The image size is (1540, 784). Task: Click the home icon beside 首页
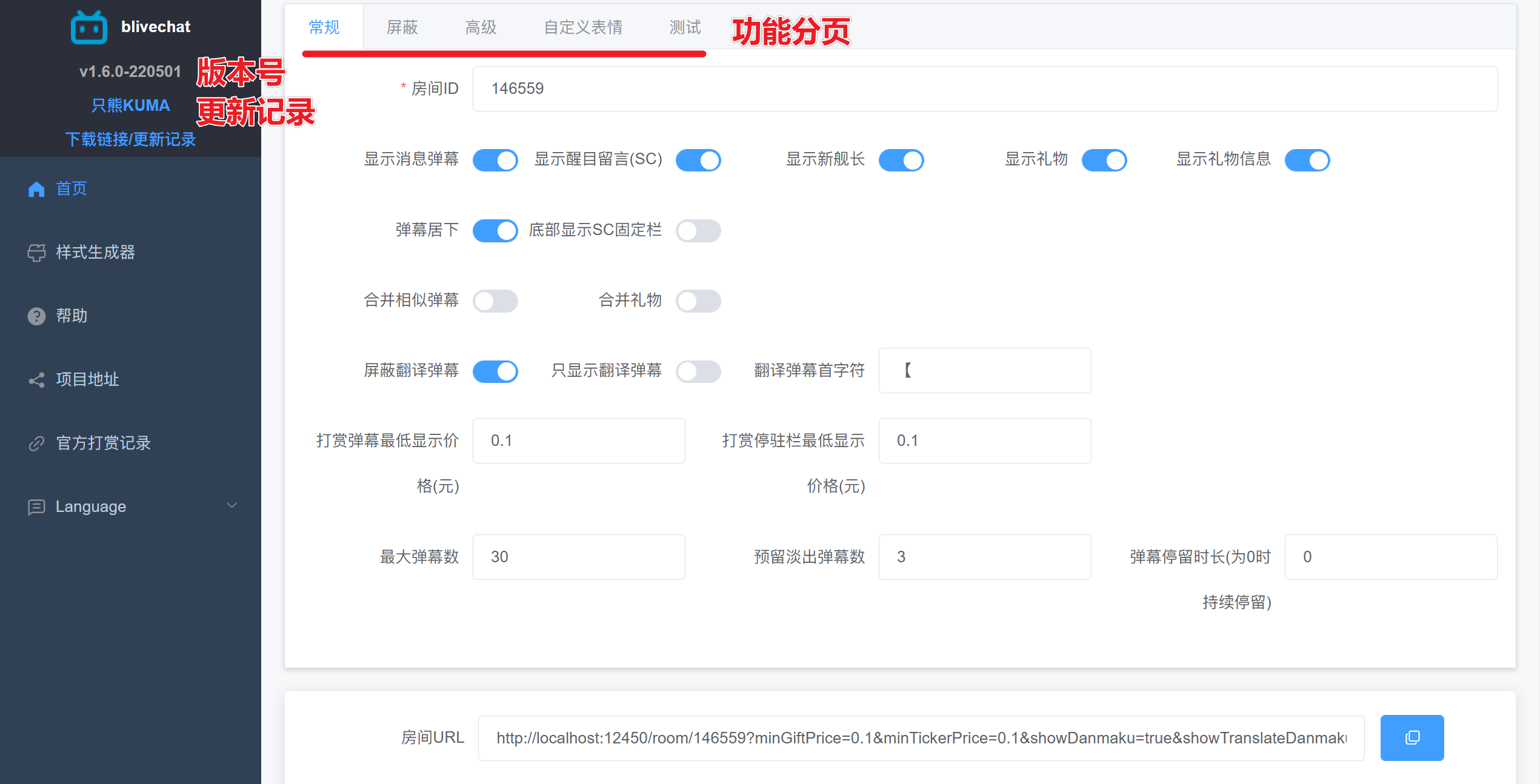coord(36,189)
